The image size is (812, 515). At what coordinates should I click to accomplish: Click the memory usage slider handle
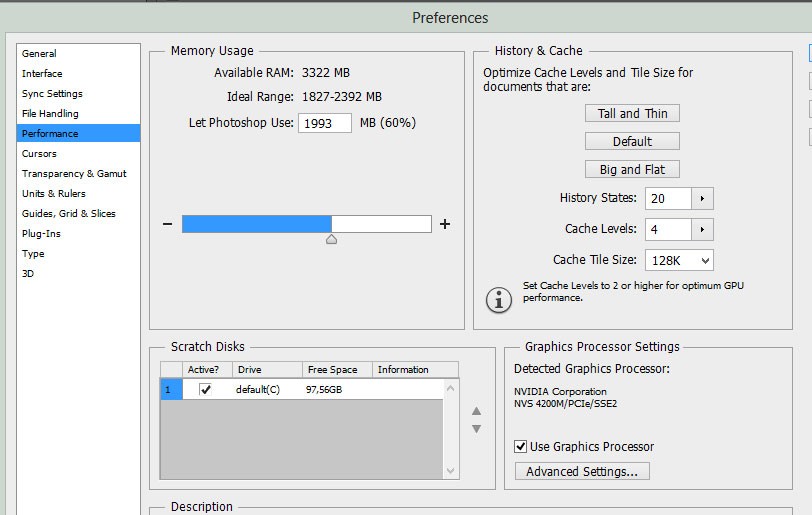332,239
